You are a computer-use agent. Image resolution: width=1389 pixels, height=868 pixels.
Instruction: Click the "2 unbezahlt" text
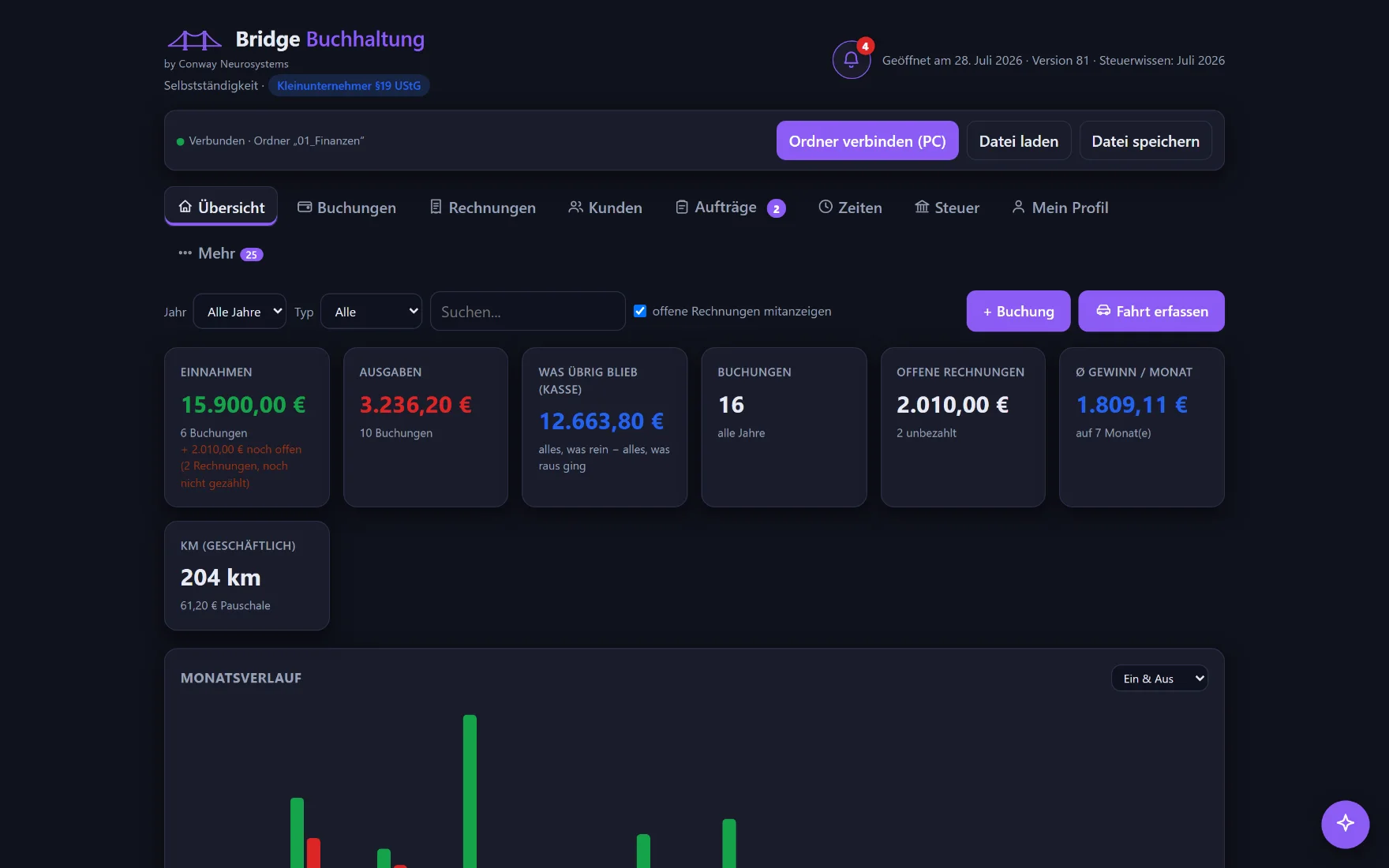tap(927, 432)
